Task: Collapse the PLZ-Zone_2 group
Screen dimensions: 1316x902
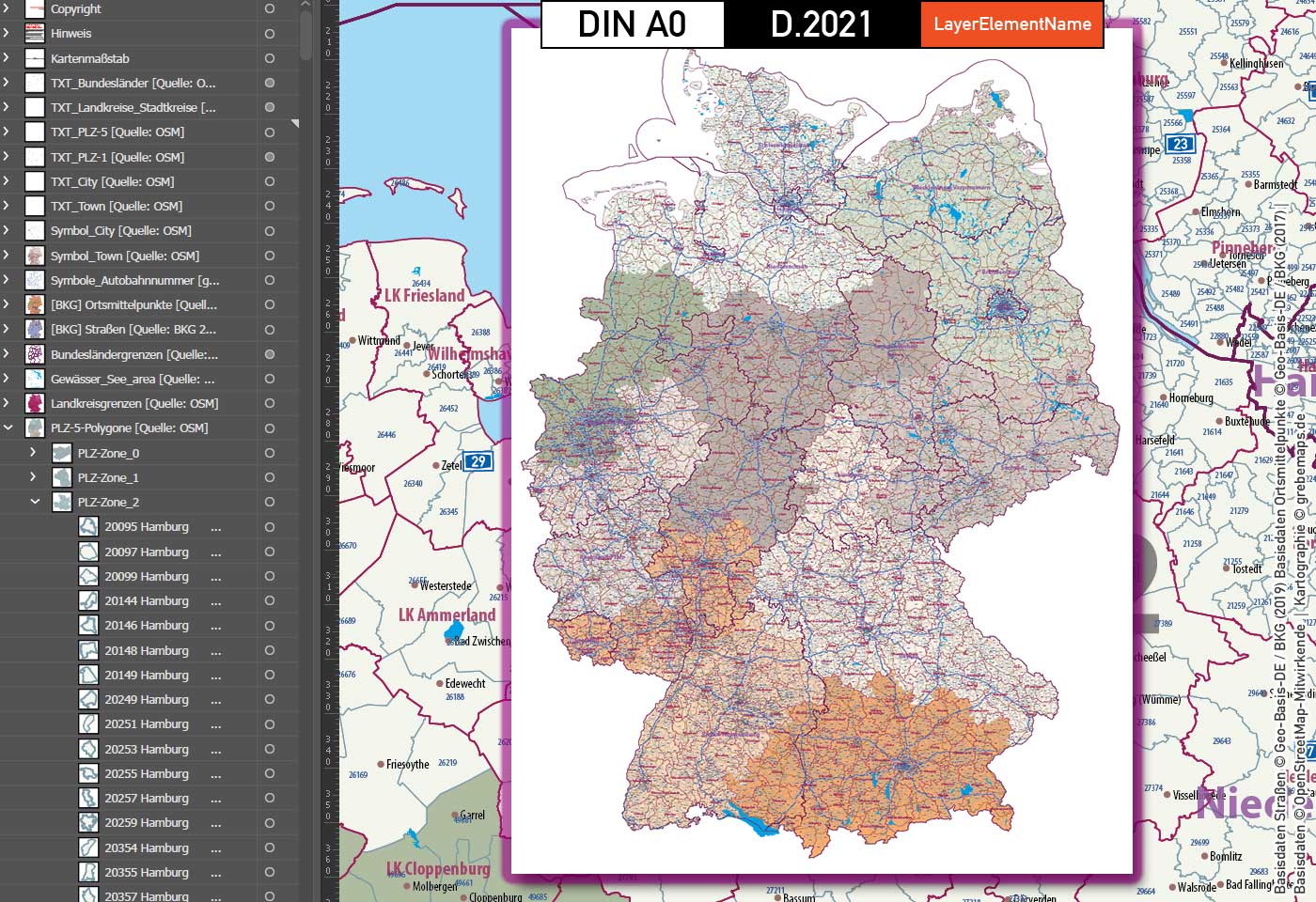Action: 36,502
